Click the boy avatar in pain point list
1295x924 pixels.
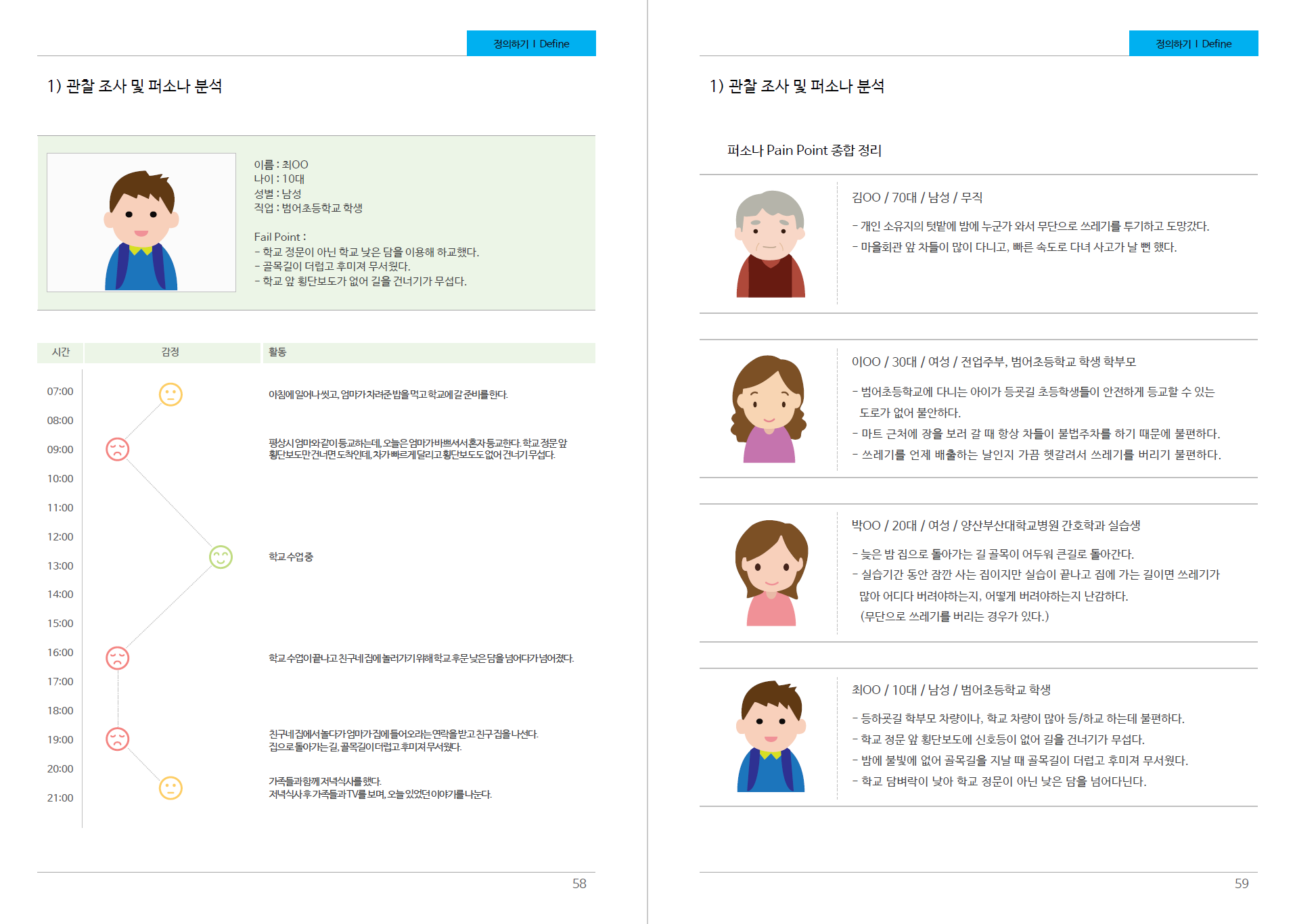tap(771, 737)
